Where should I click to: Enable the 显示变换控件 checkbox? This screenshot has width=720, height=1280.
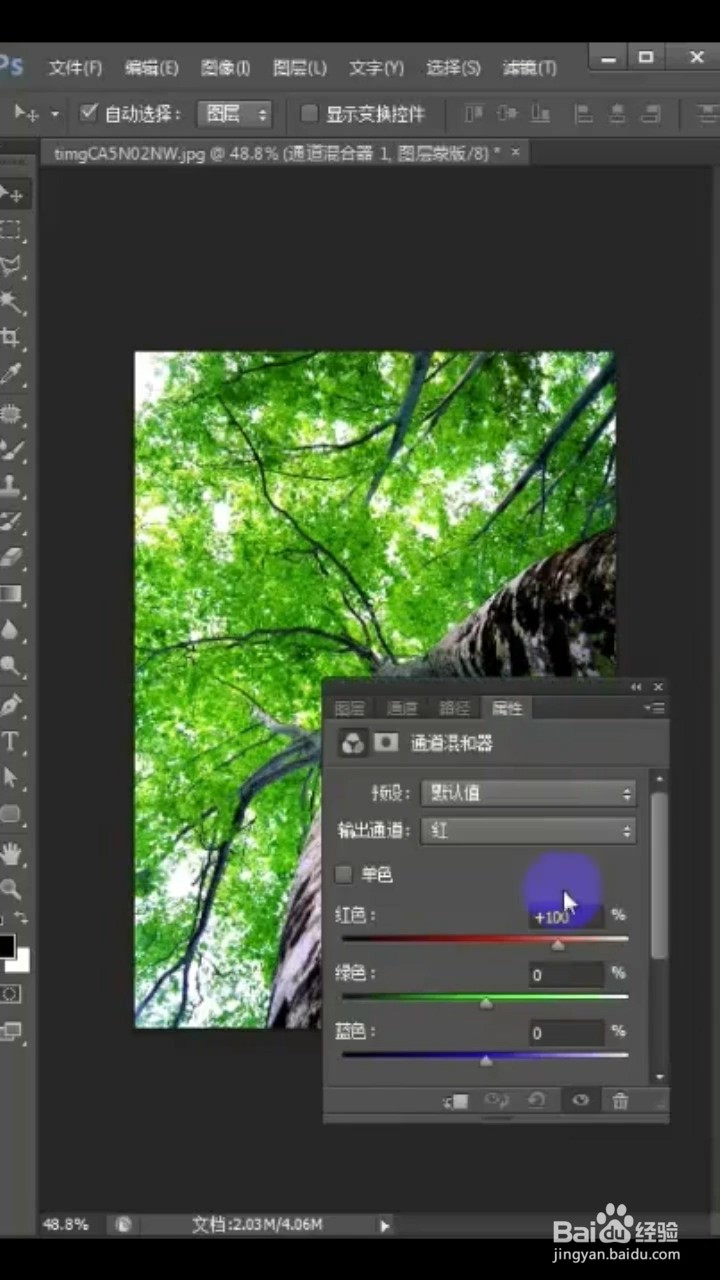tap(310, 113)
